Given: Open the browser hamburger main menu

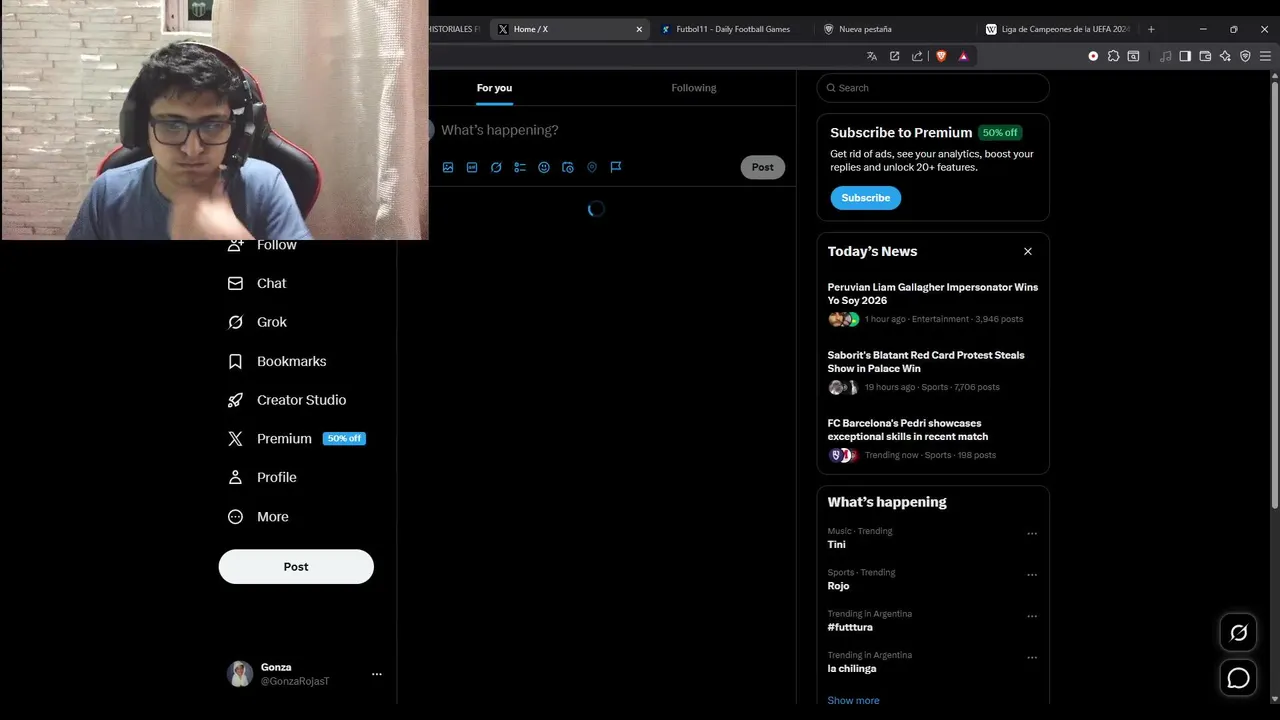Looking at the screenshot, I should click(1265, 56).
